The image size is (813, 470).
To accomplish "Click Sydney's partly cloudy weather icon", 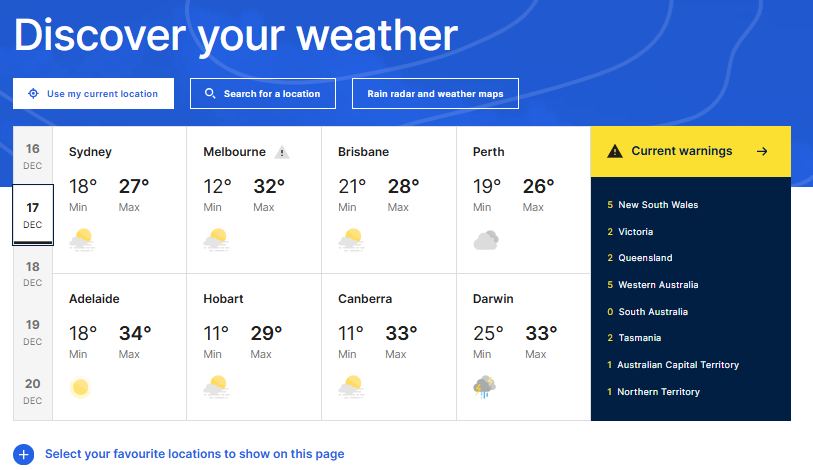I will coord(82,240).
